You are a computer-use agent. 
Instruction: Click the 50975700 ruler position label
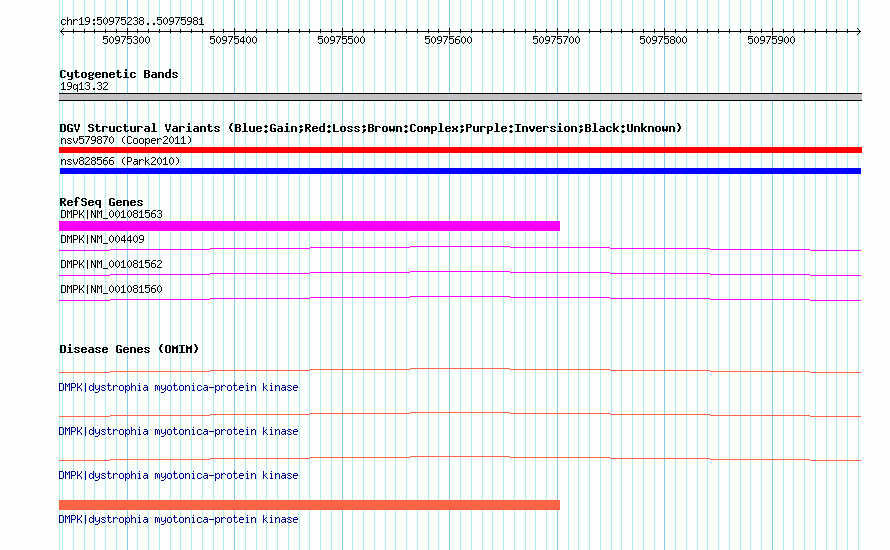point(556,40)
